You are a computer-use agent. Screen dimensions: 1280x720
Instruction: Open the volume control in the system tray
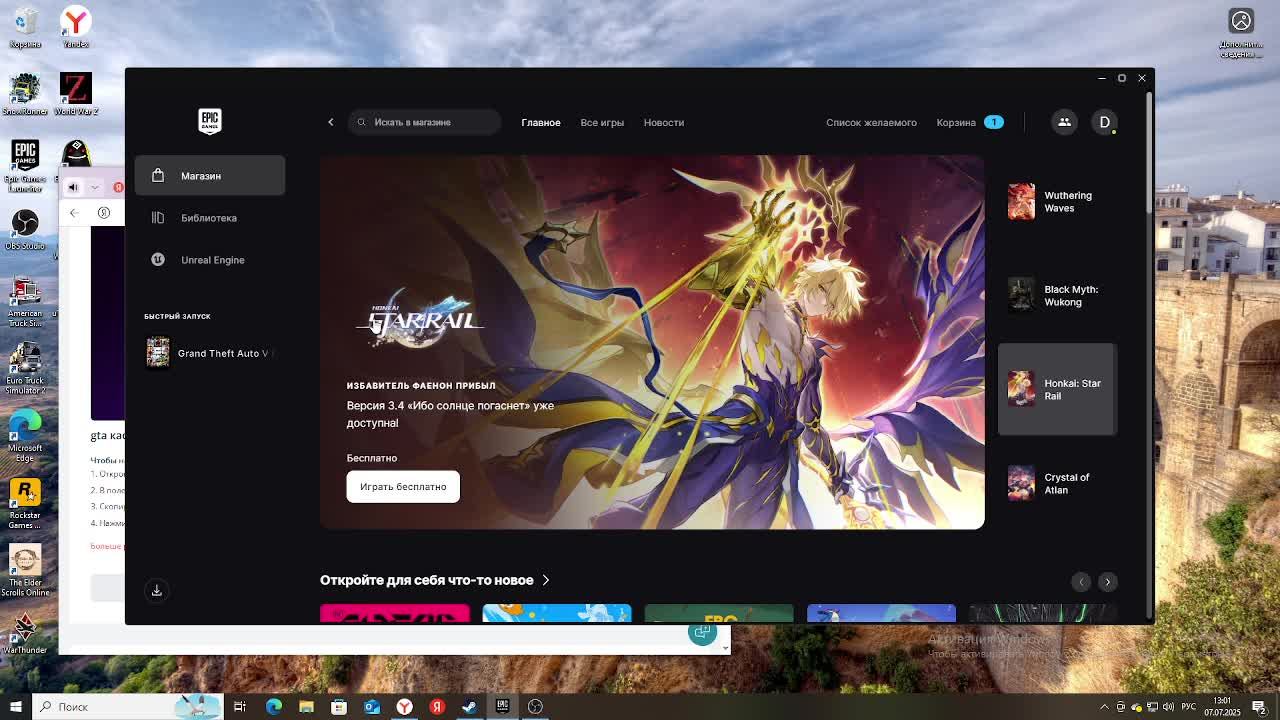(1168, 707)
